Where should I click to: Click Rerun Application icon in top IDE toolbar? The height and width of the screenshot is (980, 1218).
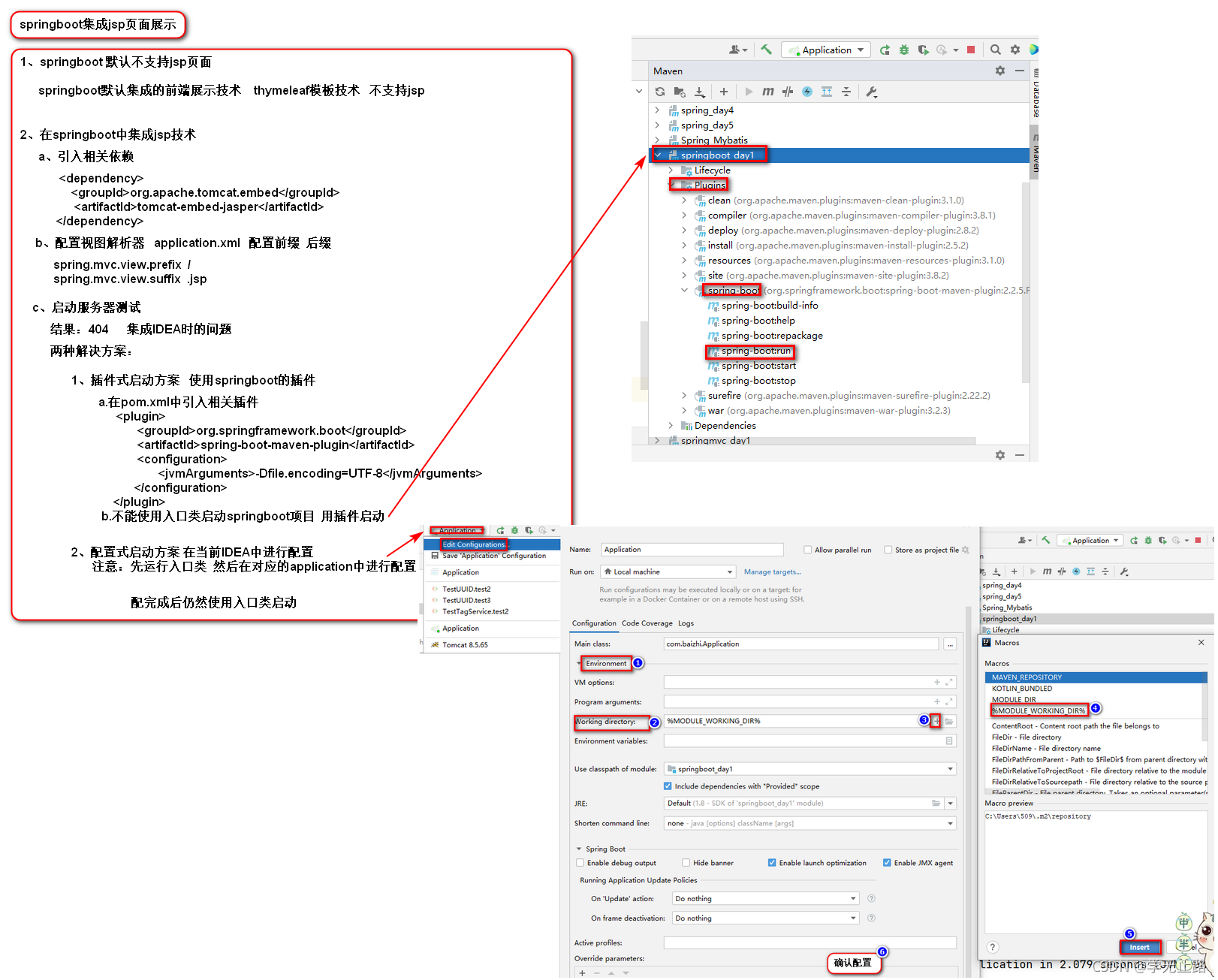coord(885,50)
